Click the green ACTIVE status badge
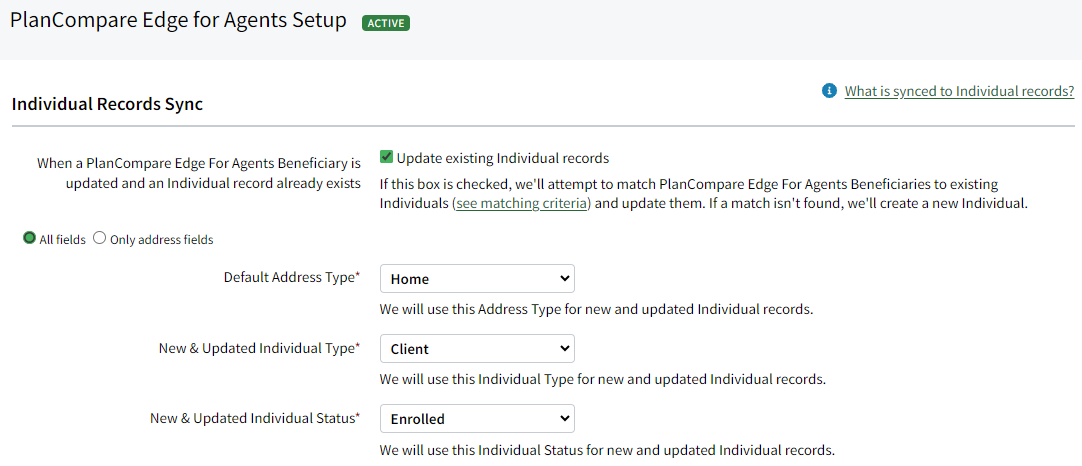Screen dimensions: 1082x466 (386, 23)
